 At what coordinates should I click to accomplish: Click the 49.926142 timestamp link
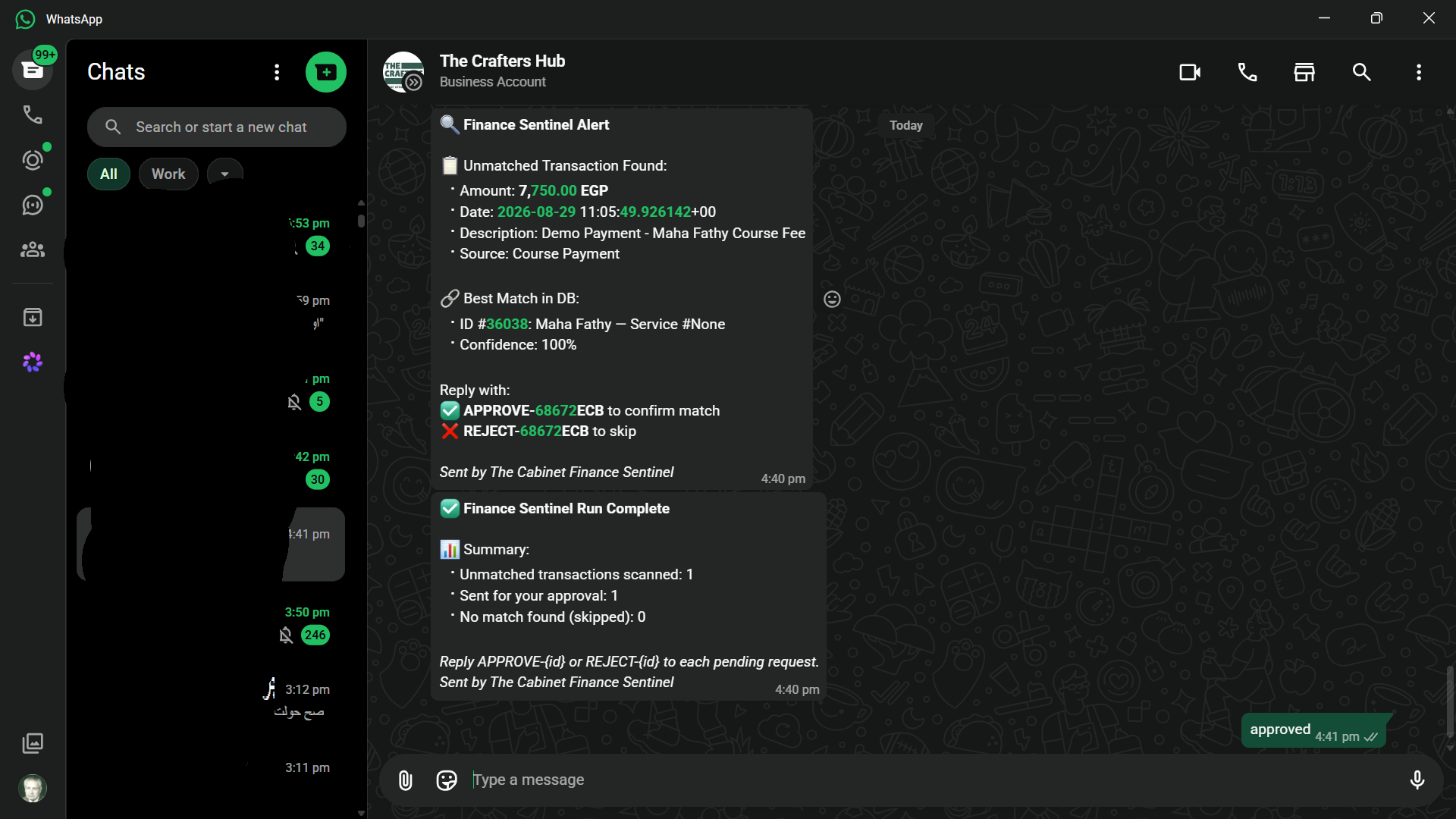point(655,212)
